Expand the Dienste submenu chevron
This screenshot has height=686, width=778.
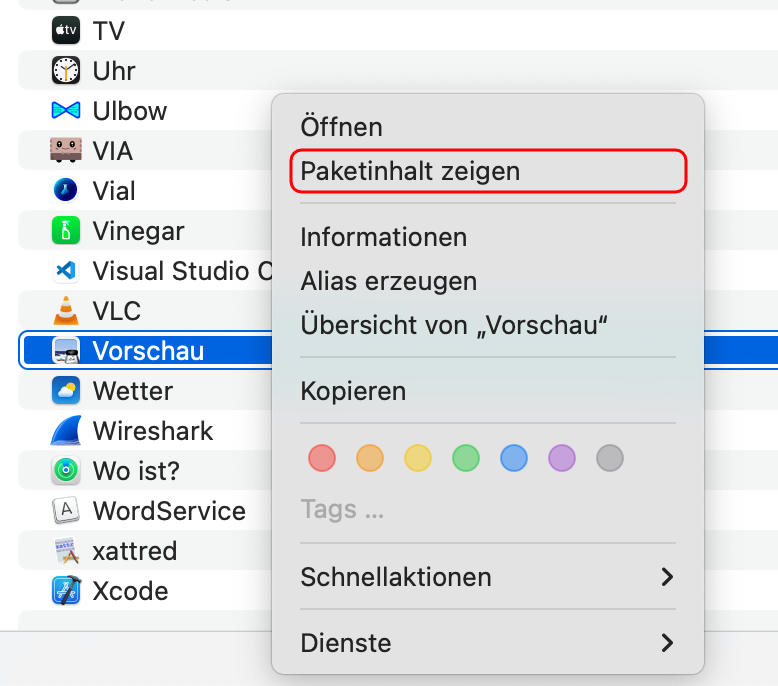[667, 643]
